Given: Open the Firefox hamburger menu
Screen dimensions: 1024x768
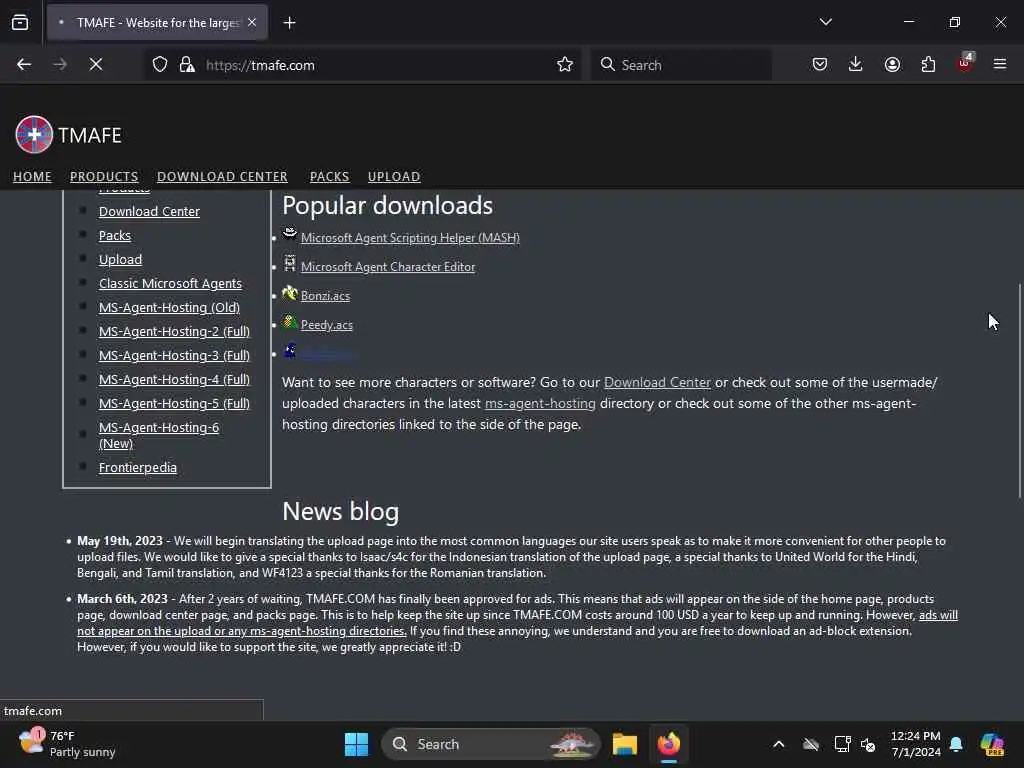Looking at the screenshot, I should (1000, 64).
